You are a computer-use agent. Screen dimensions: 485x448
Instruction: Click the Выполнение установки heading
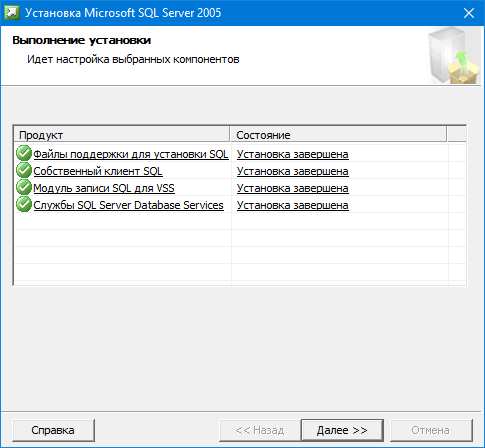[x=82, y=40]
